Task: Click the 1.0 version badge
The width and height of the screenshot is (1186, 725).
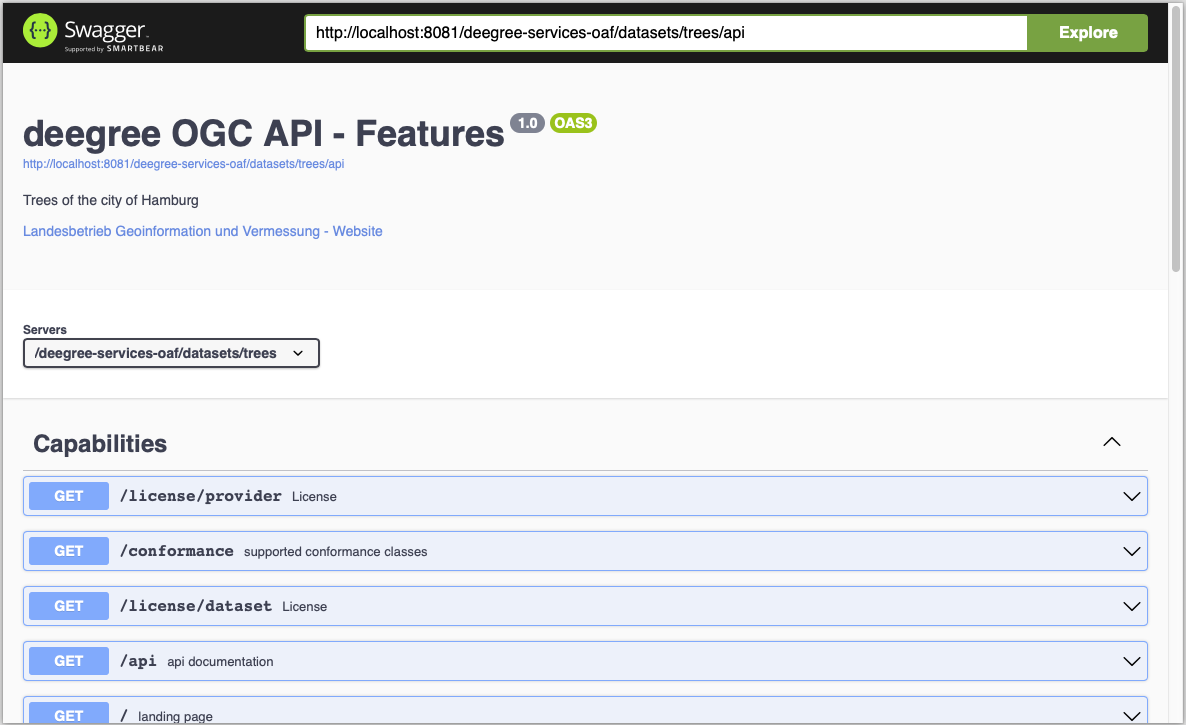Action: (x=528, y=123)
